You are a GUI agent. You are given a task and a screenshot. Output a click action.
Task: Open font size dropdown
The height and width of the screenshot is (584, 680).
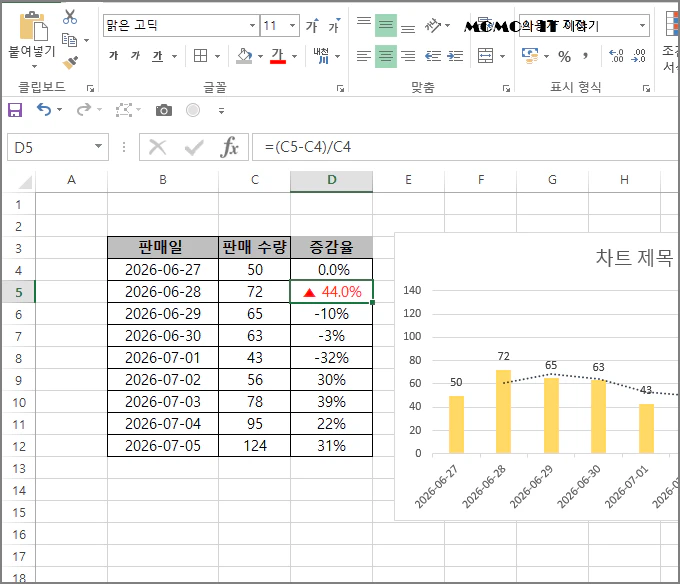pos(293,26)
